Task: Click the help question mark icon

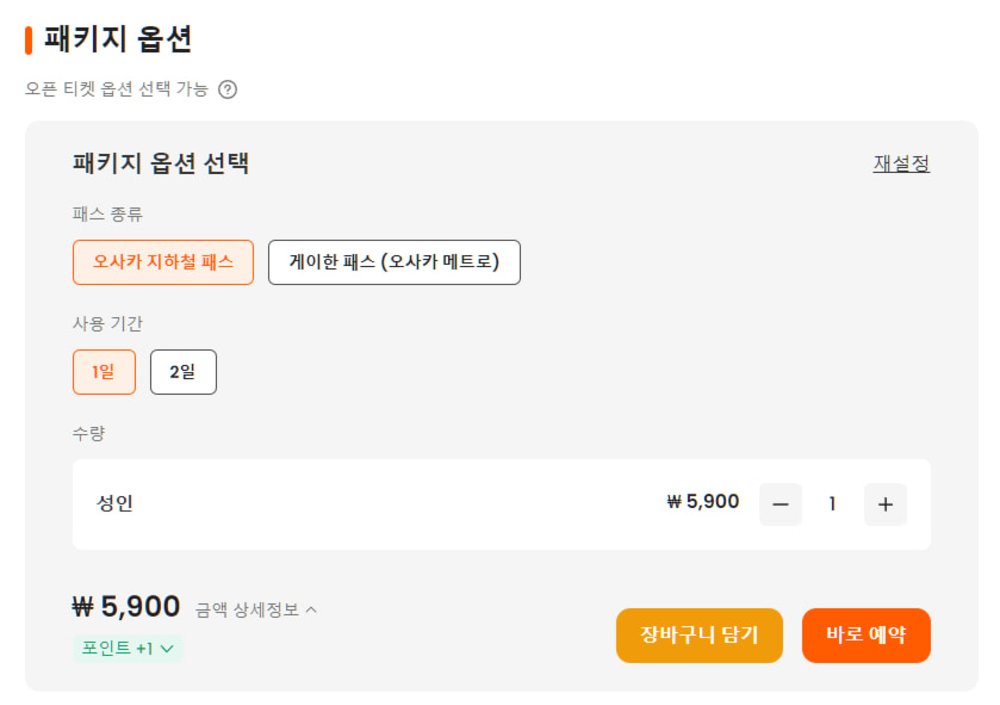Action: (228, 90)
